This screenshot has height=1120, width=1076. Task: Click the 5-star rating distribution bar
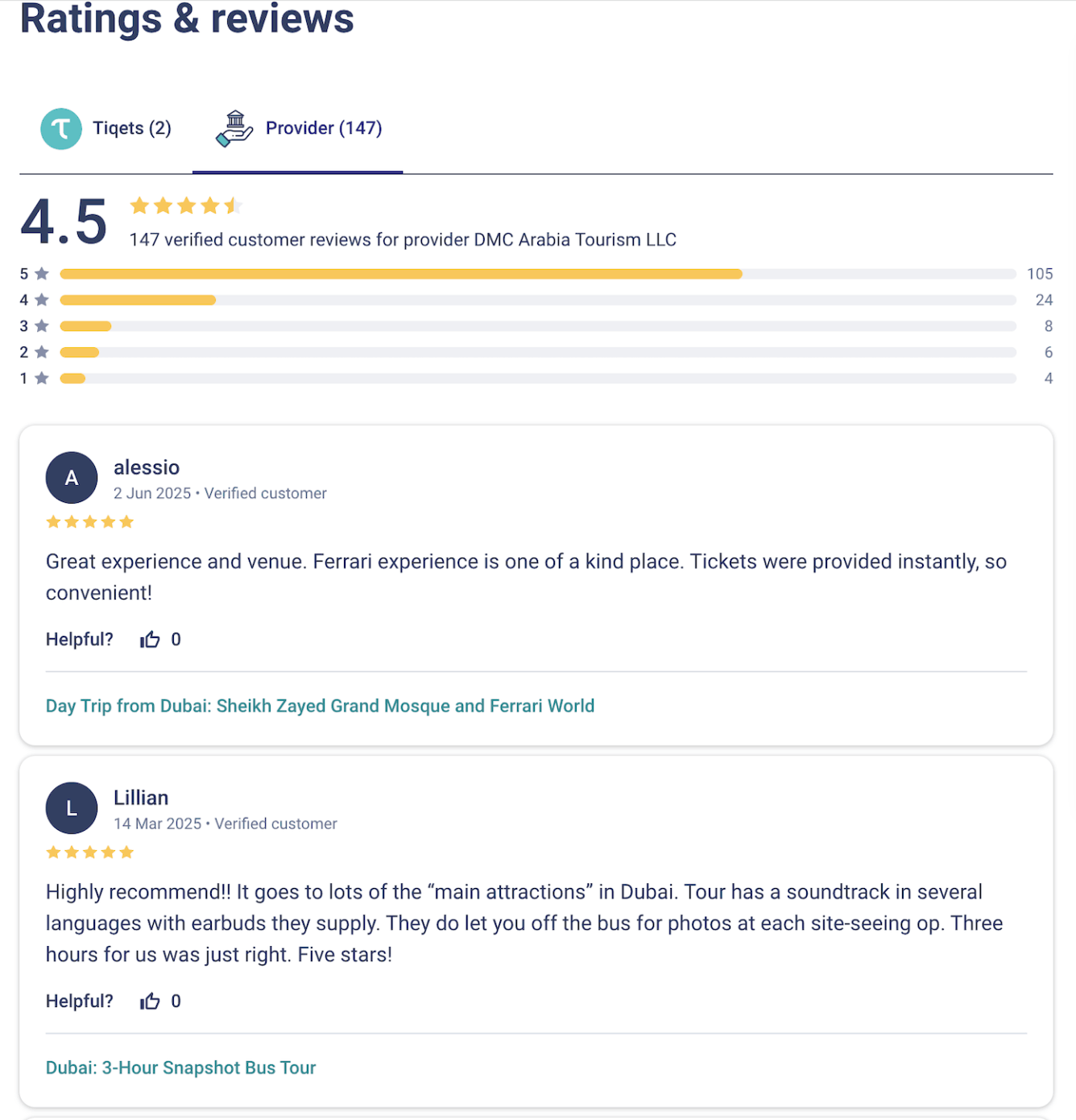click(x=537, y=275)
